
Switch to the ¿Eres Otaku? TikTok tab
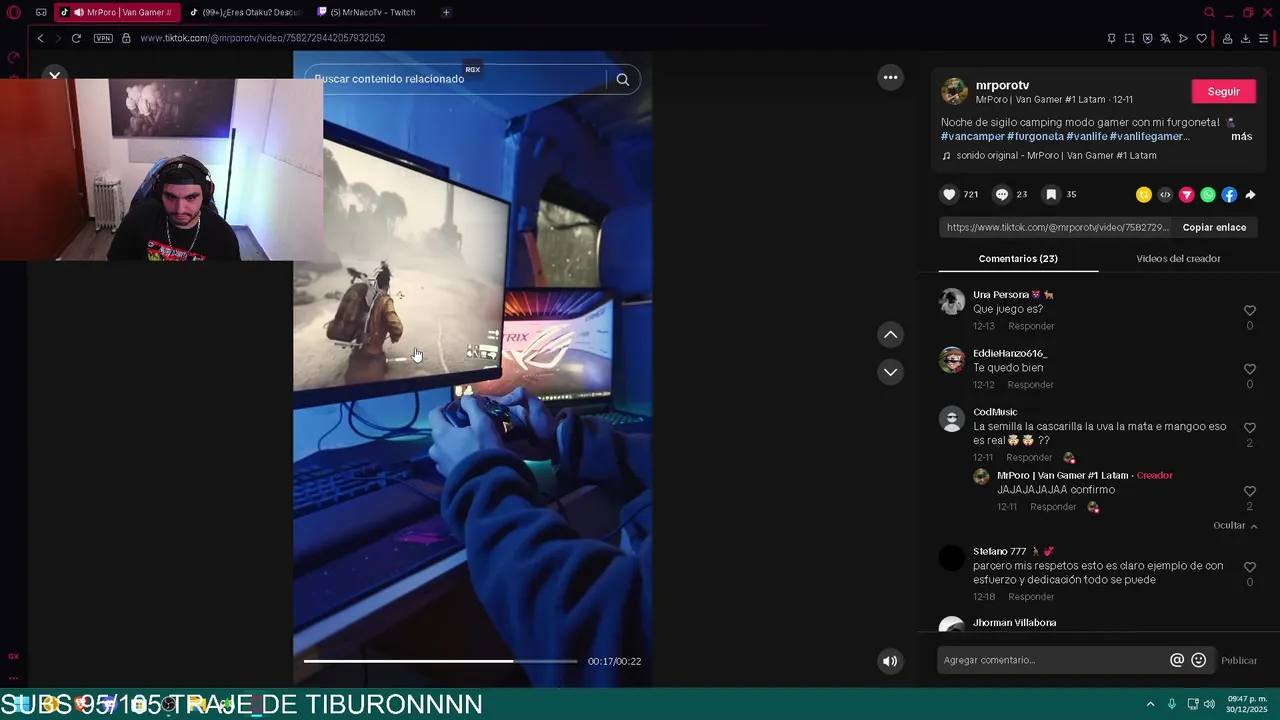[245, 12]
